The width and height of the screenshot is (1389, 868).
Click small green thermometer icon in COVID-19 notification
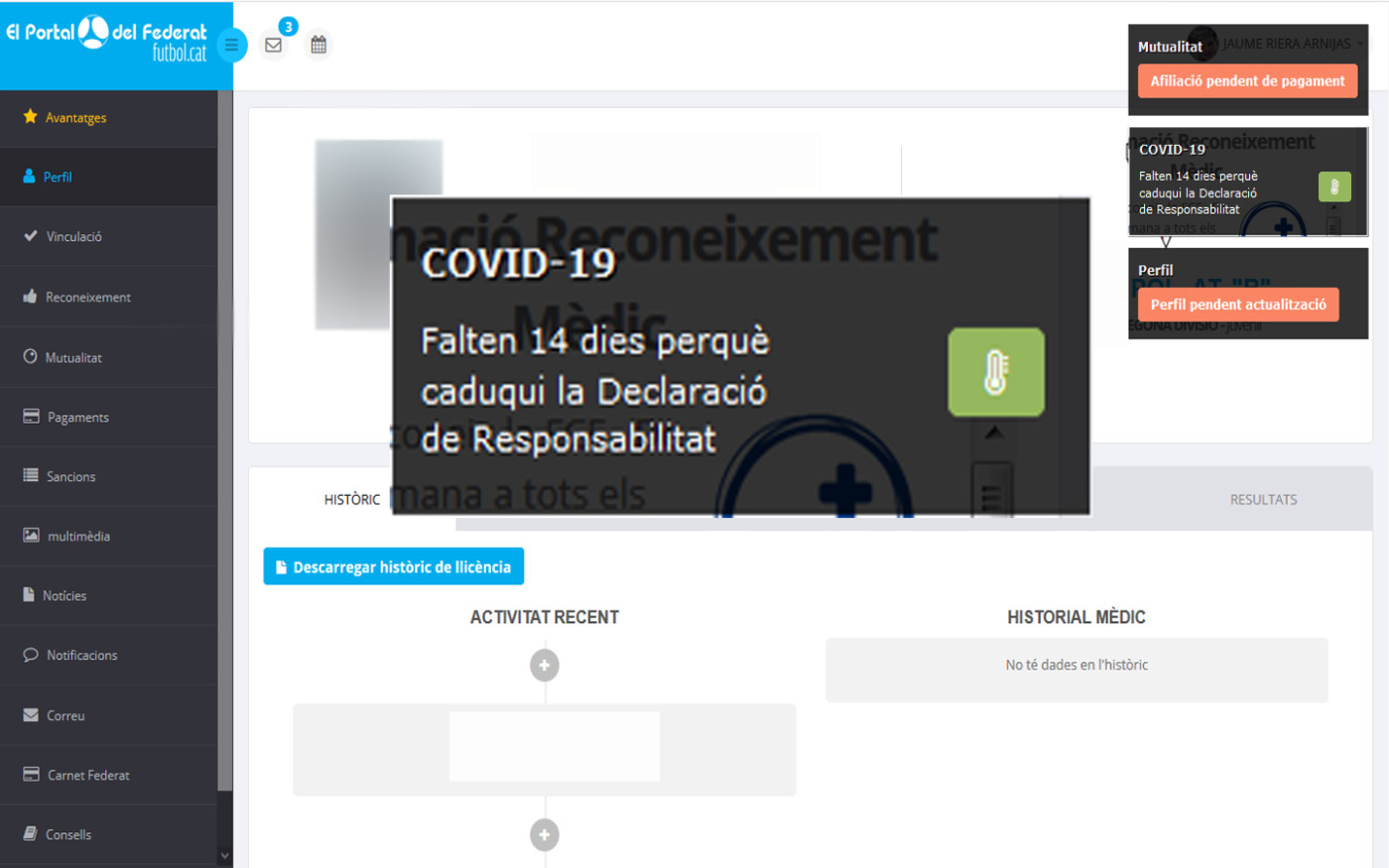pos(1333,186)
